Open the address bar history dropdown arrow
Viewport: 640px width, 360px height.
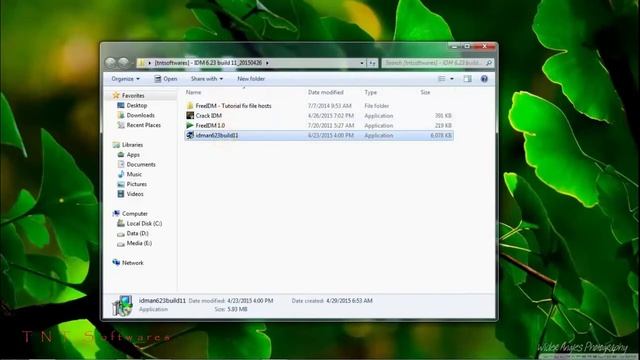pyautogui.click(x=362, y=63)
